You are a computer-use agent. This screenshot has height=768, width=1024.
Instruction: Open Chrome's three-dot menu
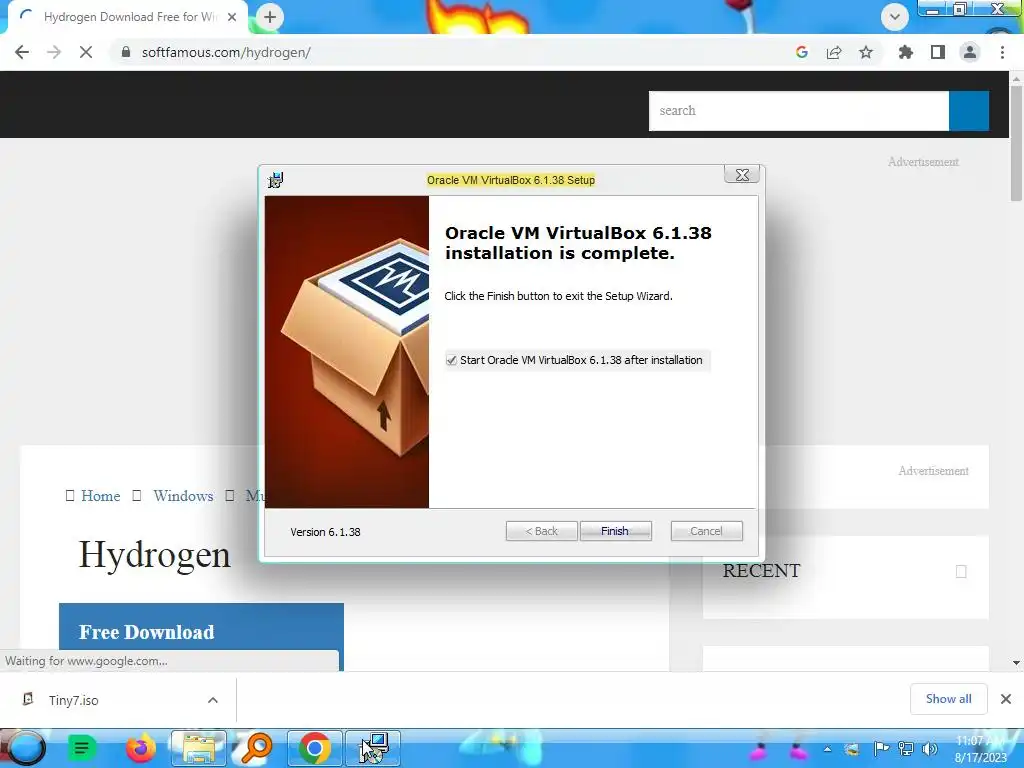coord(1002,52)
